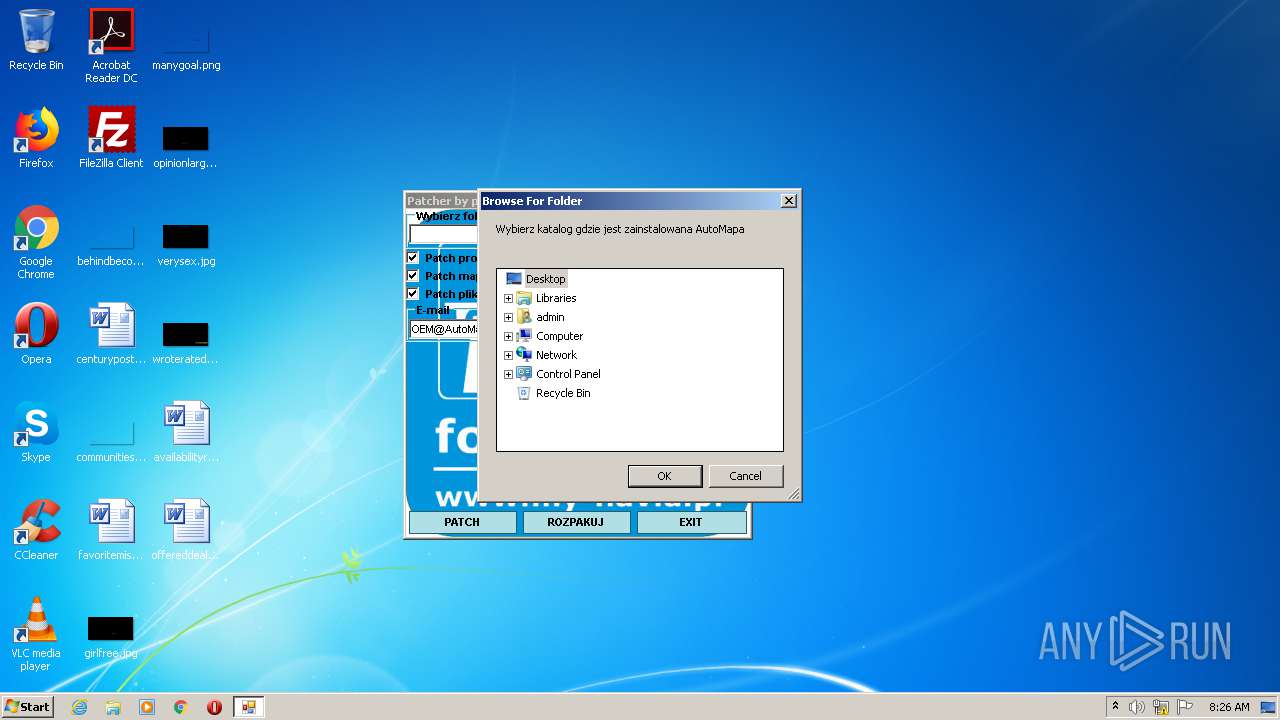Open Action Center flag tray icon
Image resolution: width=1280 pixels, height=720 pixels.
1185,707
